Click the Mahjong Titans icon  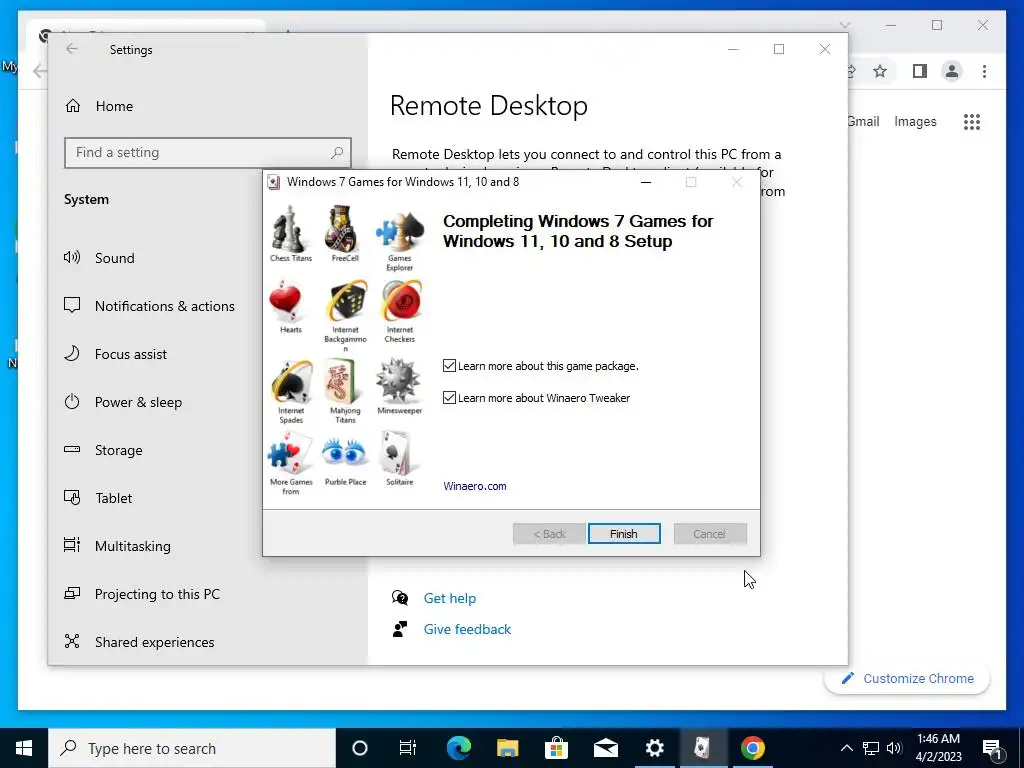(342, 381)
